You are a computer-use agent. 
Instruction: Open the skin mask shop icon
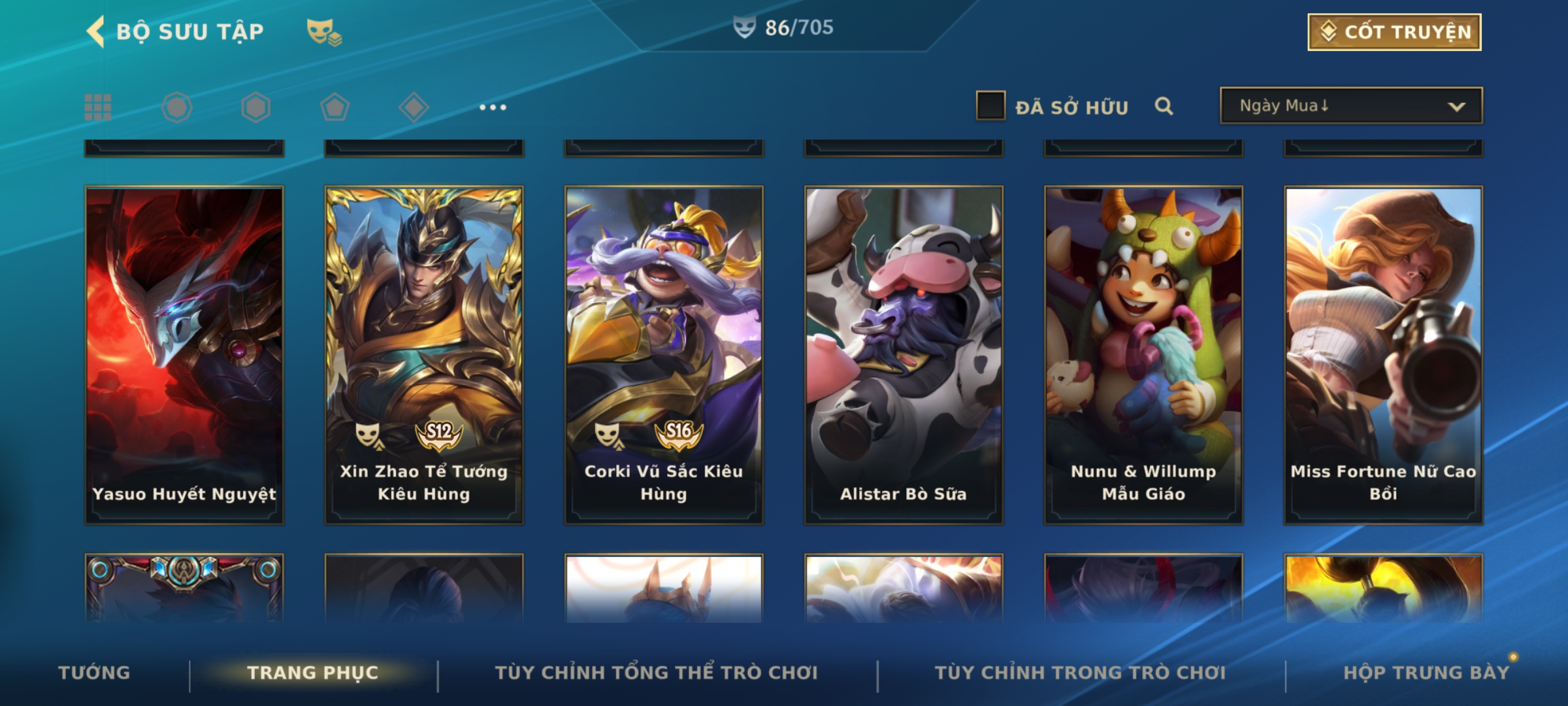(x=324, y=31)
